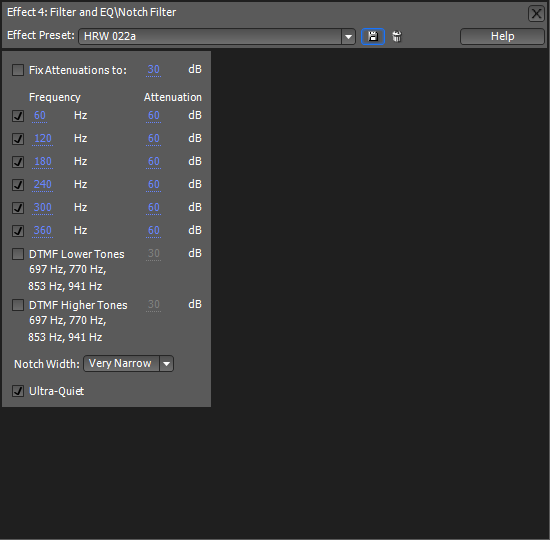This screenshot has width=550, height=540.
Task: Enable DTMF Lower Tones filtering
Action: click(18, 254)
